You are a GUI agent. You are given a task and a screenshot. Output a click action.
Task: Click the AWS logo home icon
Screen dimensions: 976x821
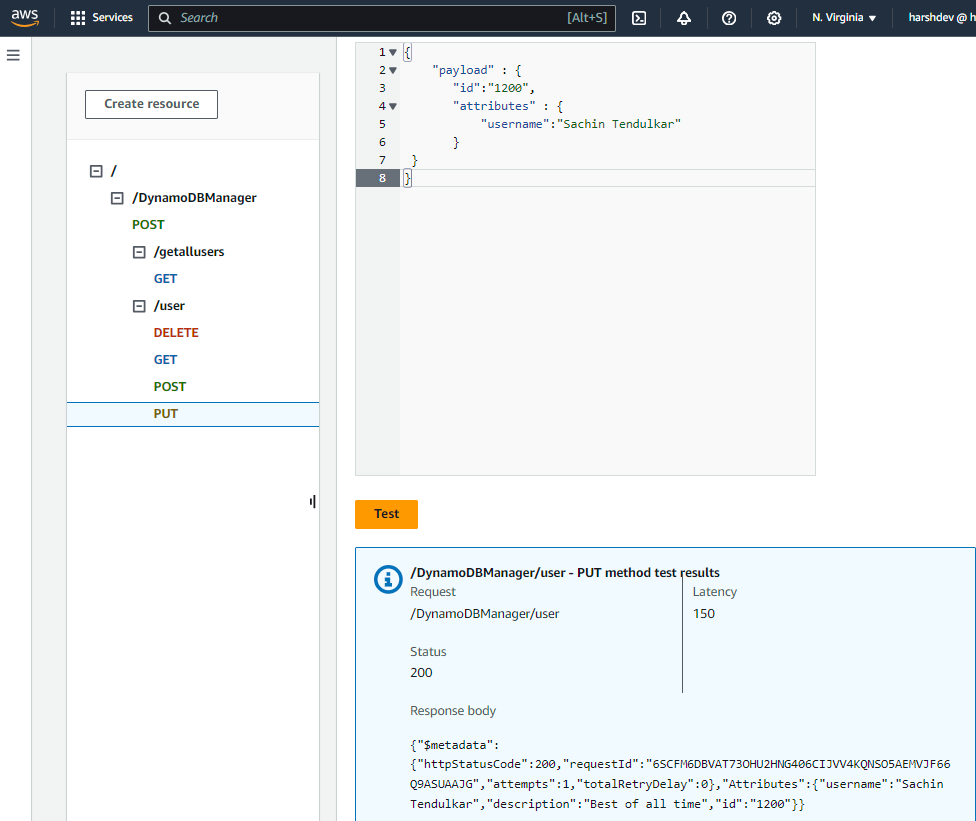click(25, 18)
